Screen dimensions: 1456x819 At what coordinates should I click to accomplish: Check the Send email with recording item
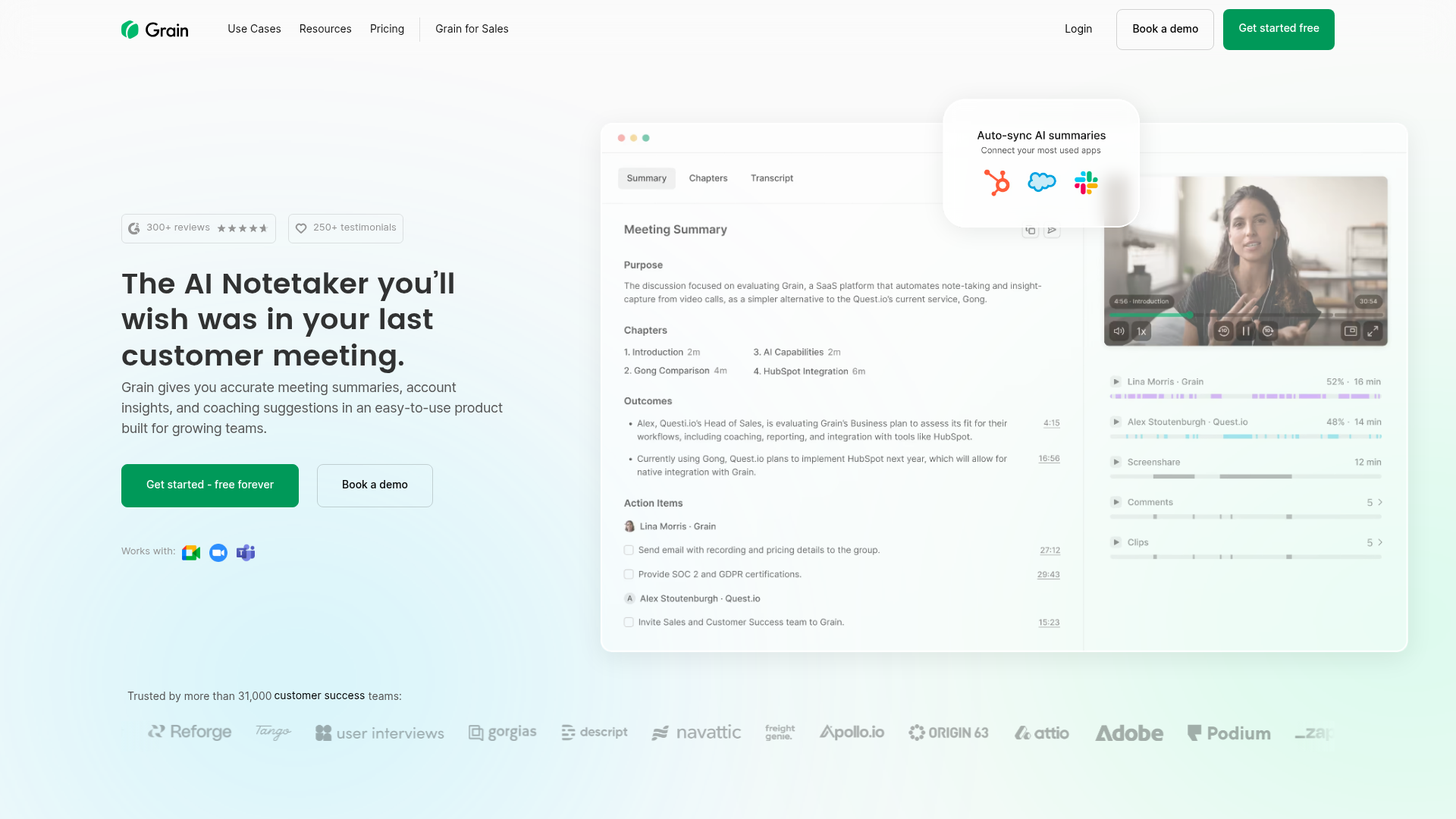coord(629,551)
